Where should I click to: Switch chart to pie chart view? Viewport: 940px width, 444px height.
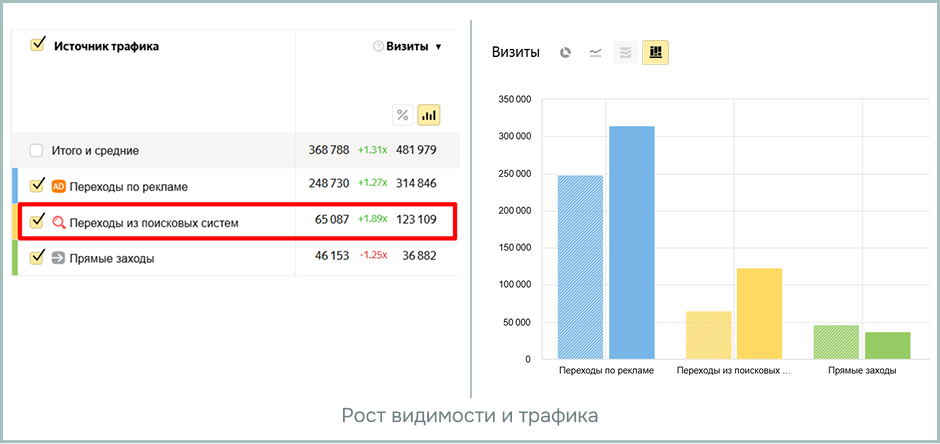coord(565,53)
